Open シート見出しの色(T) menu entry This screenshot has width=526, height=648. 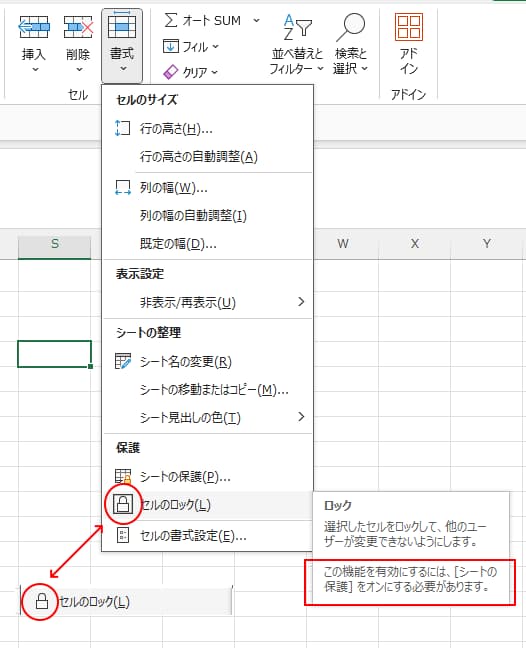click(207, 417)
